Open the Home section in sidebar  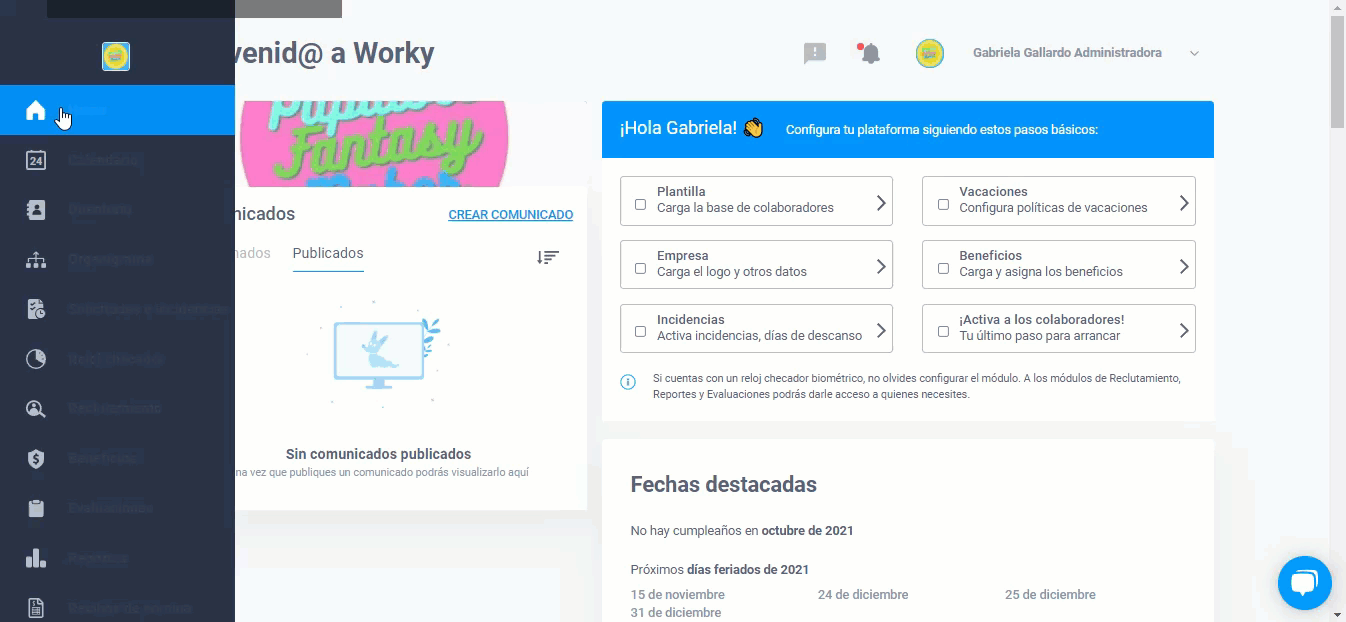pyautogui.click(x=117, y=110)
